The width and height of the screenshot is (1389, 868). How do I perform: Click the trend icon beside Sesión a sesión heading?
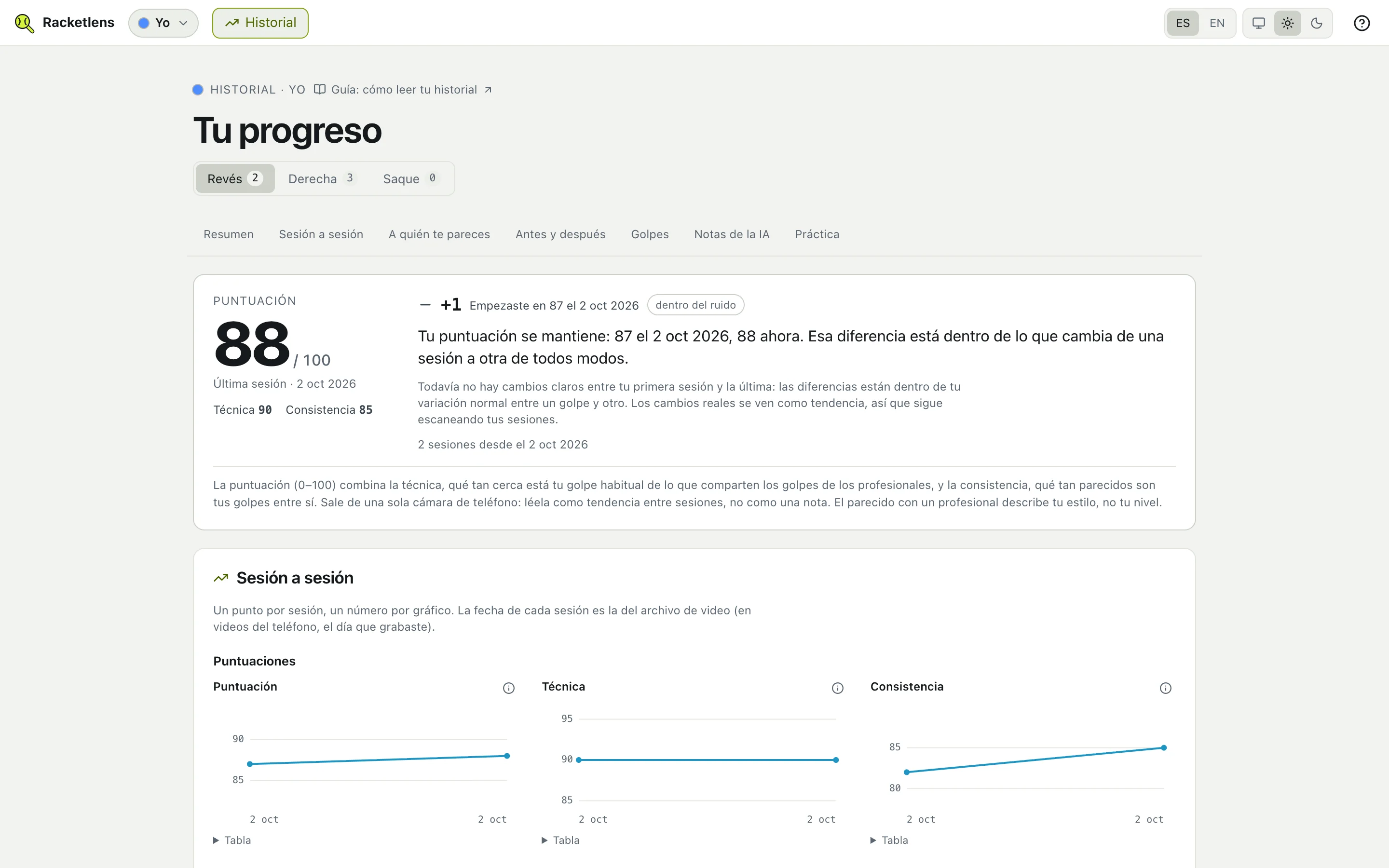[x=221, y=578]
